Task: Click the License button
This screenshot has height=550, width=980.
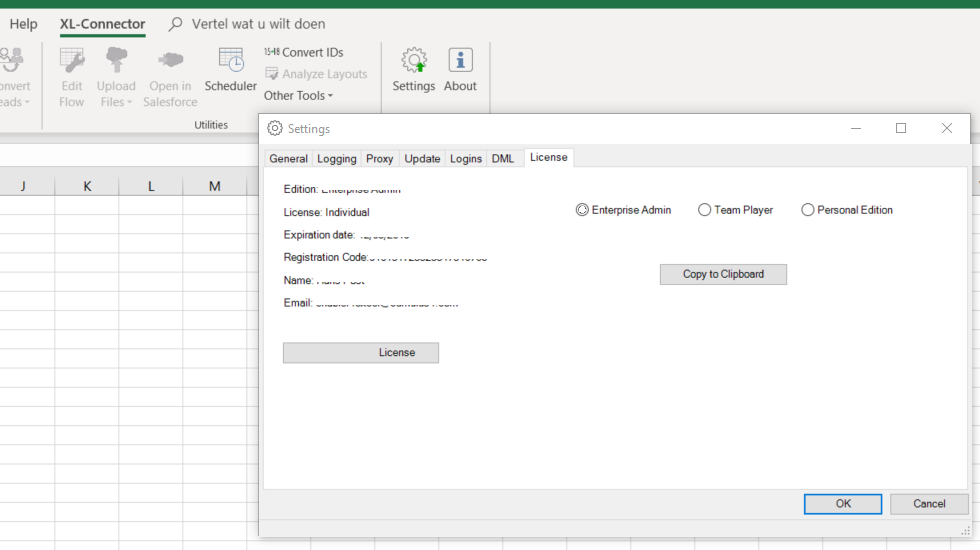Action: pyautogui.click(x=361, y=352)
